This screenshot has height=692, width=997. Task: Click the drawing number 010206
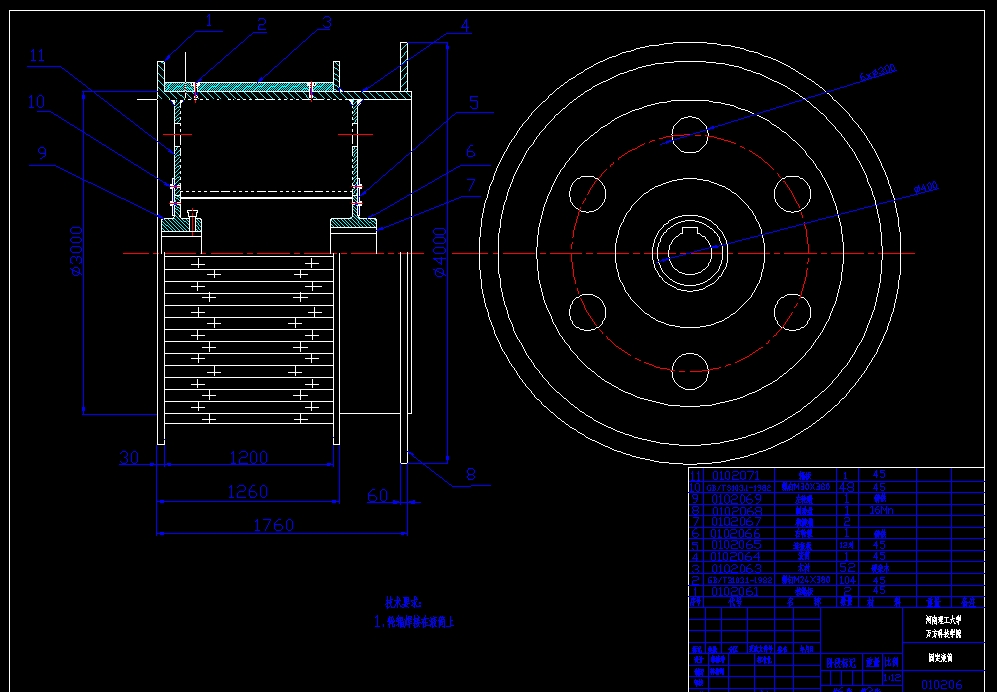(942, 685)
